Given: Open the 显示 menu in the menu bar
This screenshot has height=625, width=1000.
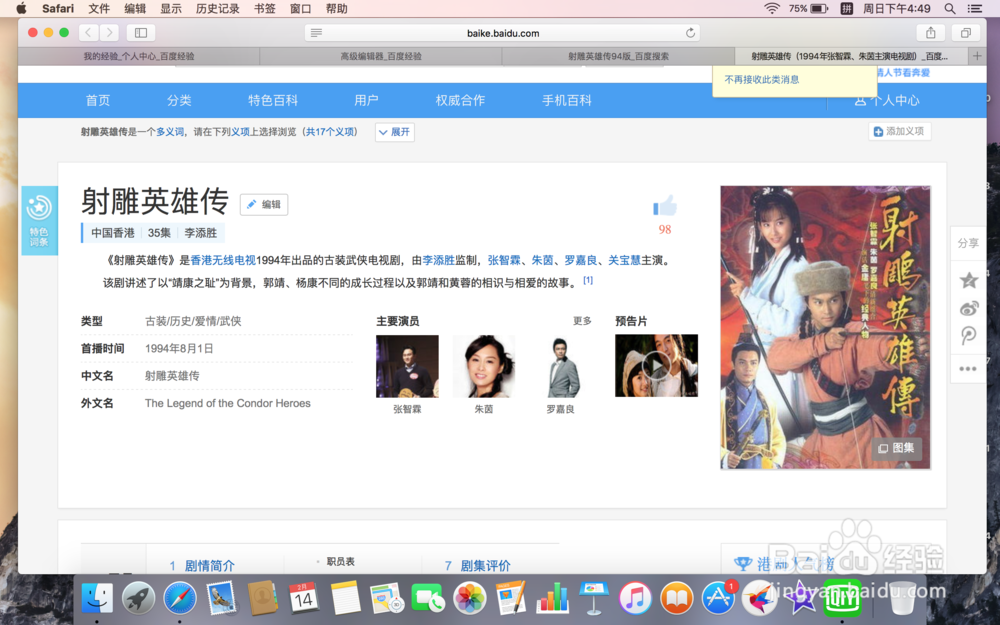Looking at the screenshot, I should coord(171,8).
